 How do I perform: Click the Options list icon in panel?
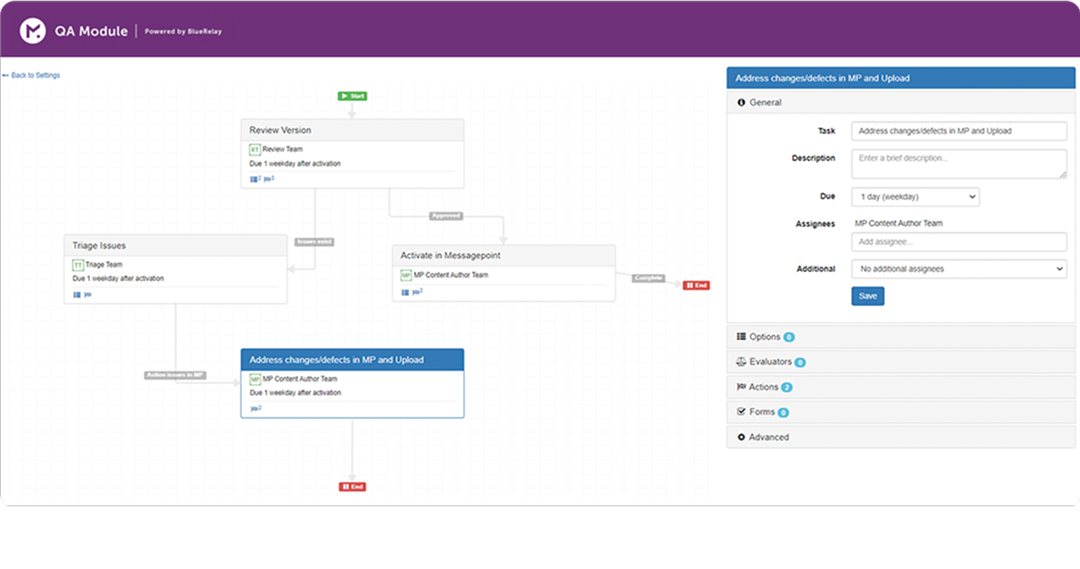(741, 336)
